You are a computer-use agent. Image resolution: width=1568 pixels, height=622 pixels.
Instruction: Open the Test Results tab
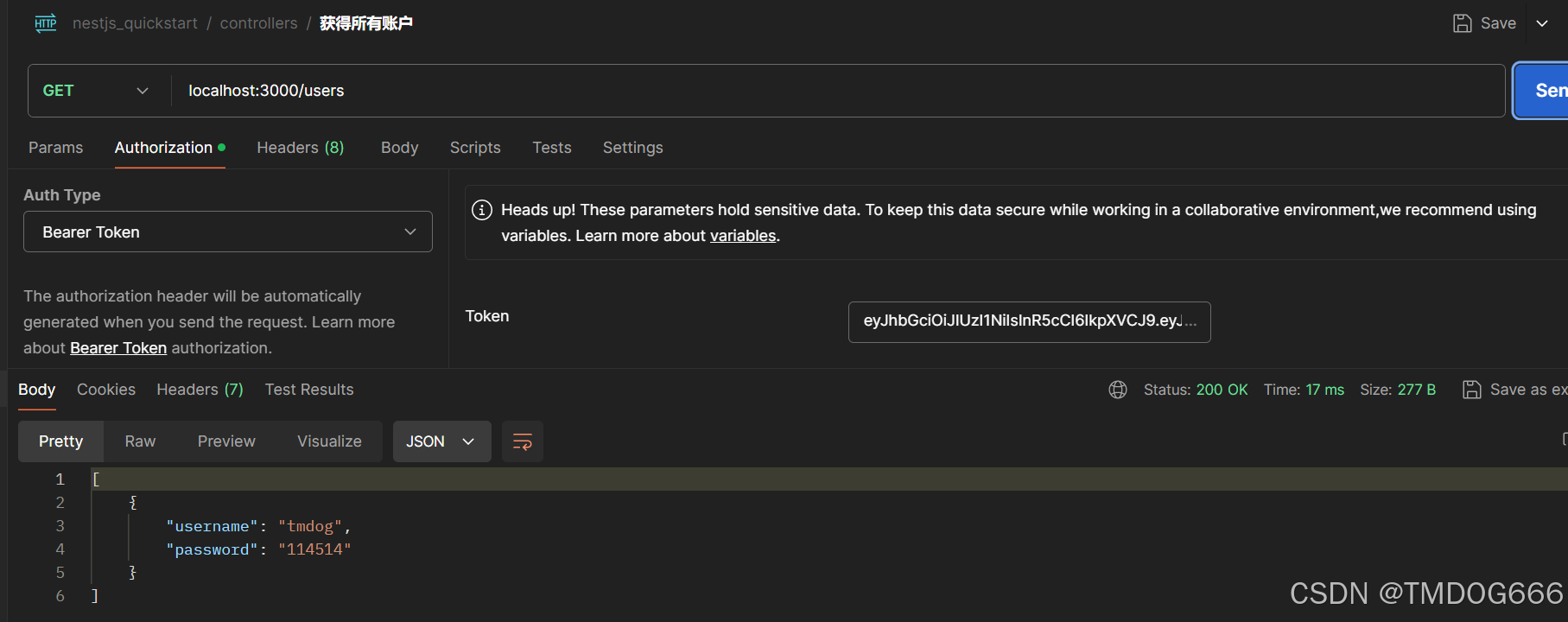[309, 390]
